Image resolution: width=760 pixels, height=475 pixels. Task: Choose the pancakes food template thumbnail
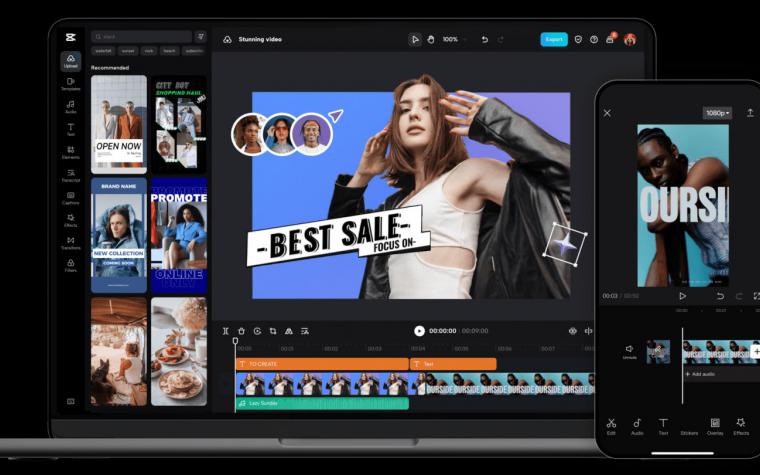coord(179,351)
